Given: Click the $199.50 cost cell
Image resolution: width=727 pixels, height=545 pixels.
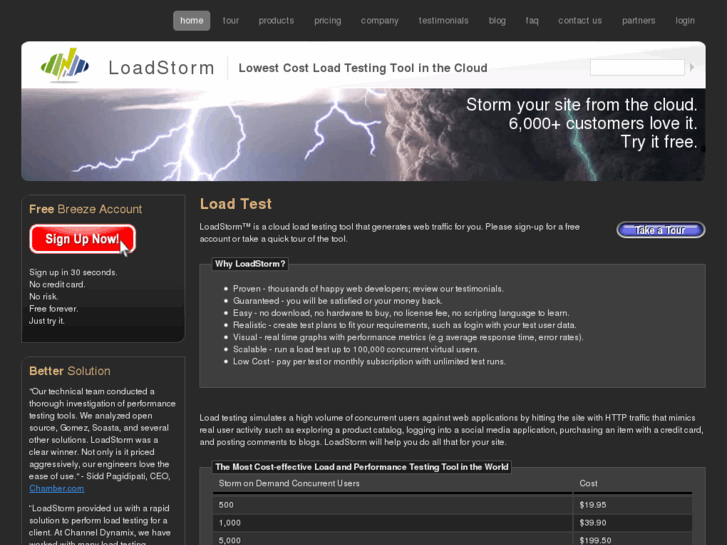Looking at the screenshot, I should click(633, 540).
